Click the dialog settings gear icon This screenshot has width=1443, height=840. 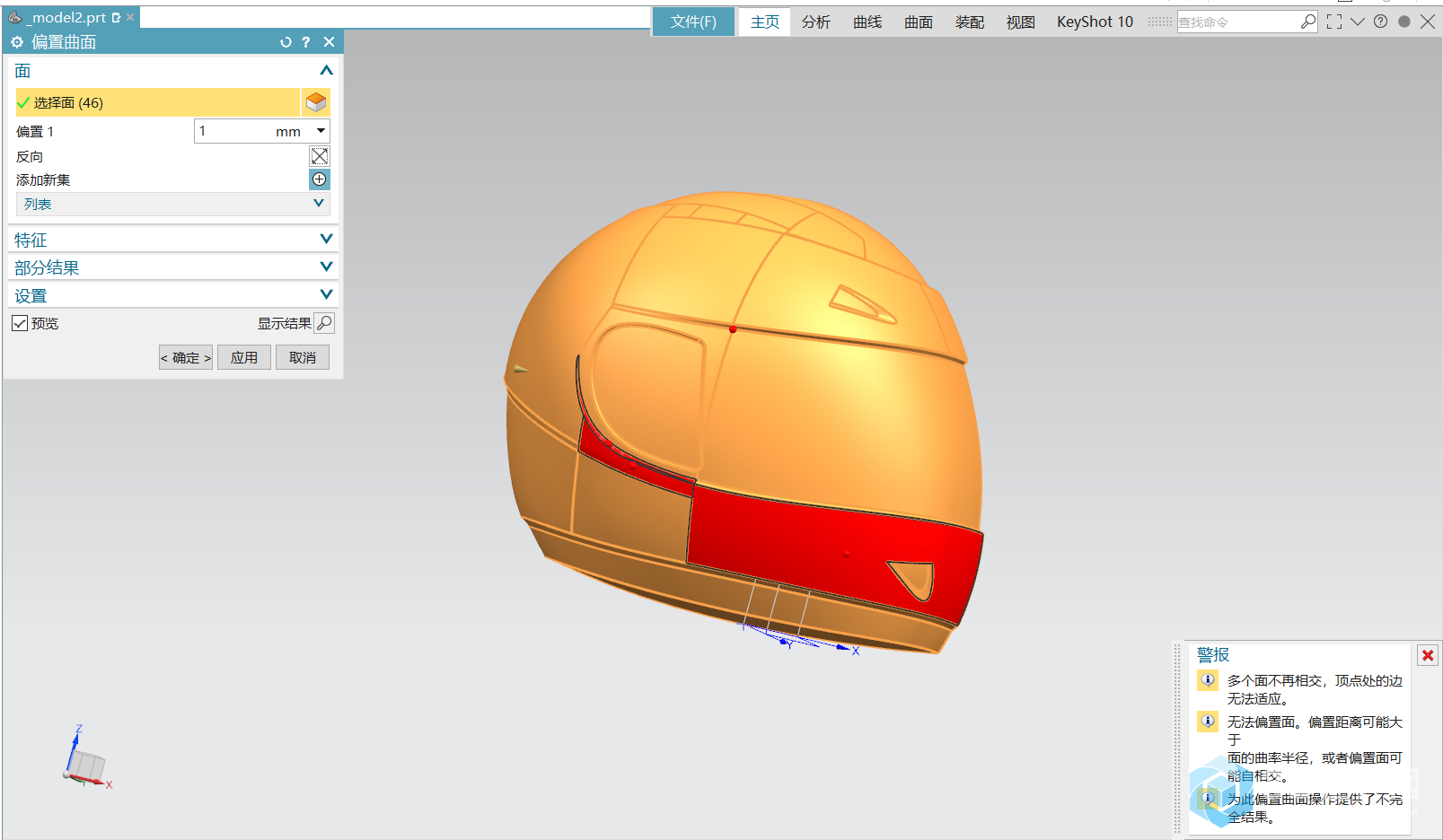click(17, 42)
